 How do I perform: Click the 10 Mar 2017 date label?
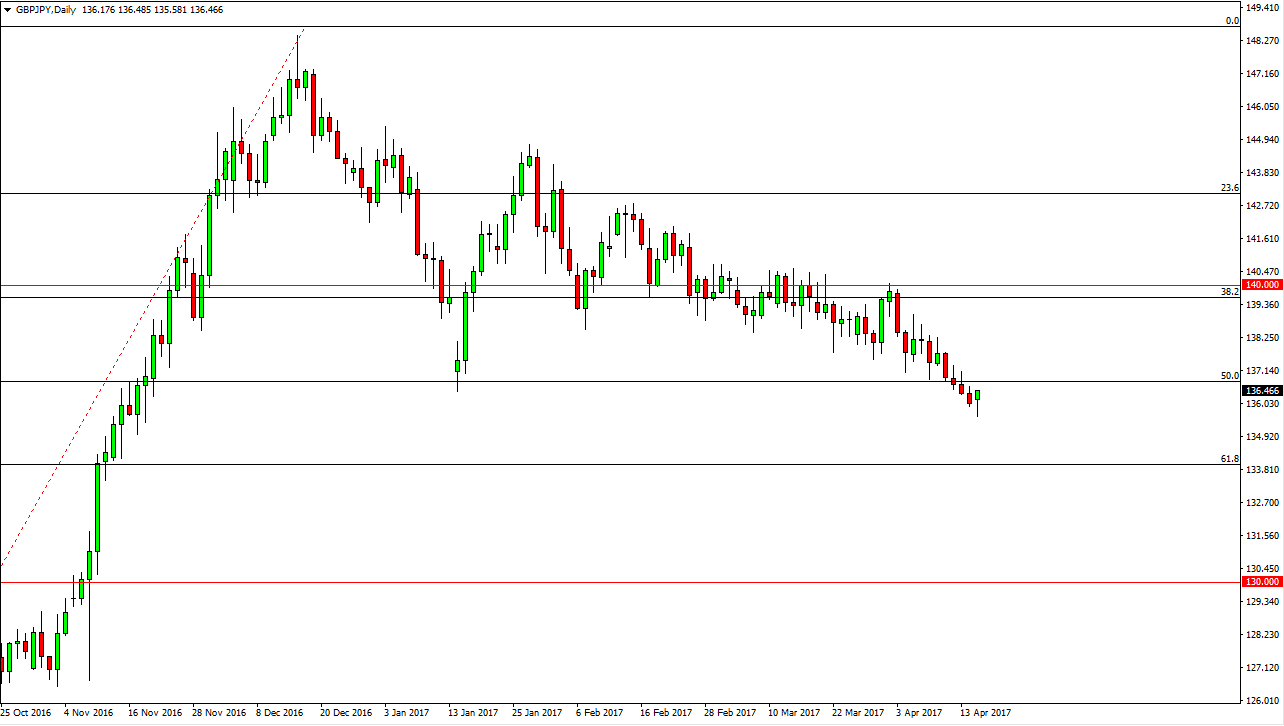click(793, 713)
